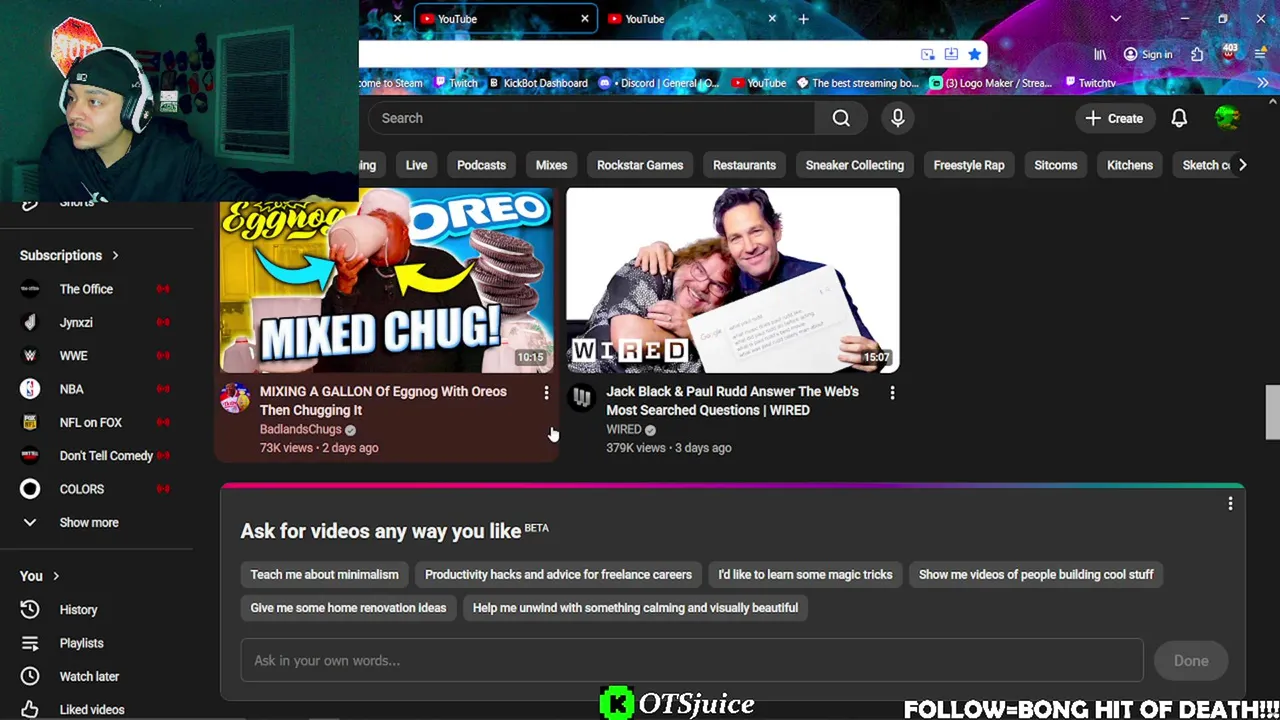Viewport: 1280px width, 720px height.
Task: Close the second YouTube tab
Action: coord(772,18)
